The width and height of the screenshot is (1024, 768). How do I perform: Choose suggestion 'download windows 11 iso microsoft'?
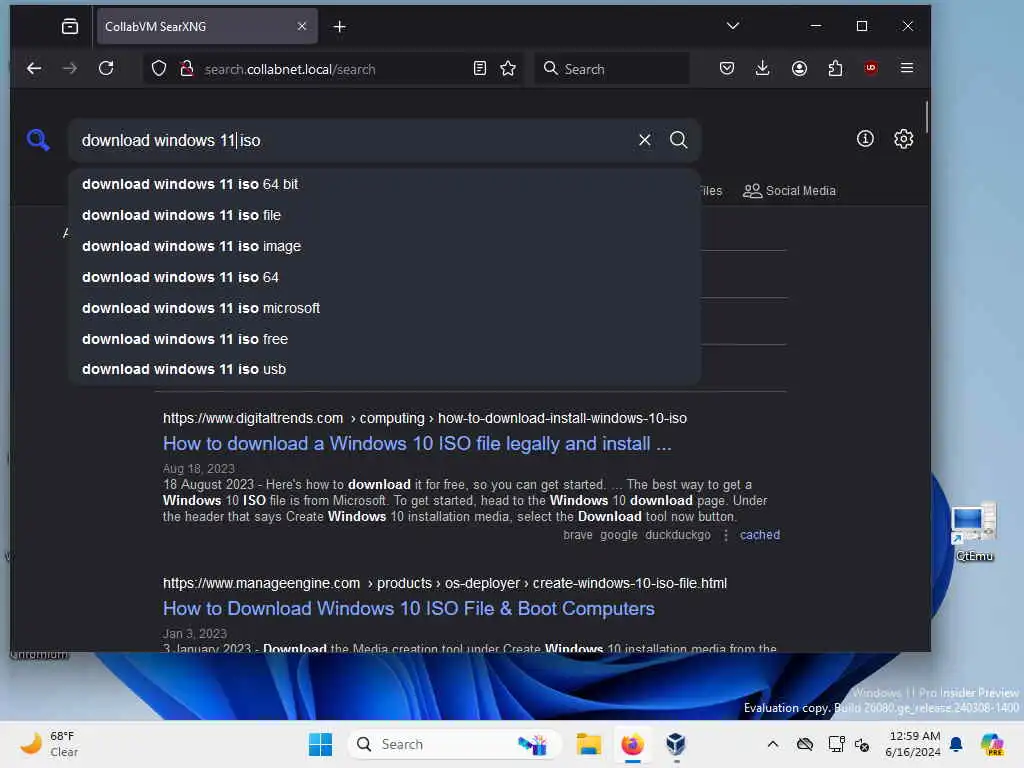pos(385,308)
